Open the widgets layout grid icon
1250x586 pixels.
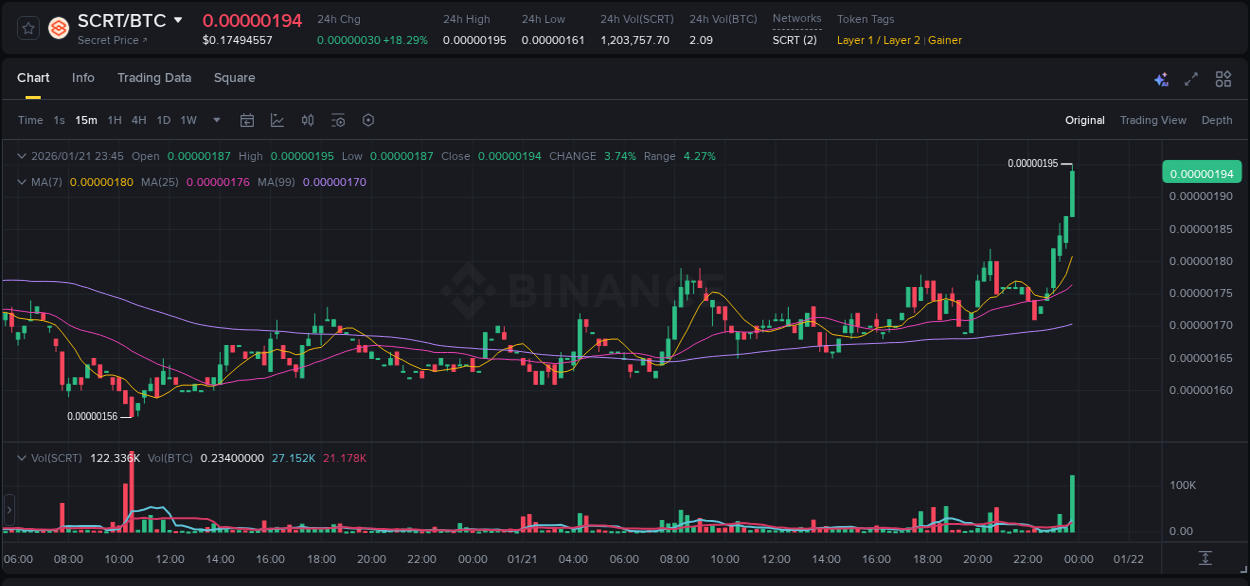(x=1223, y=78)
